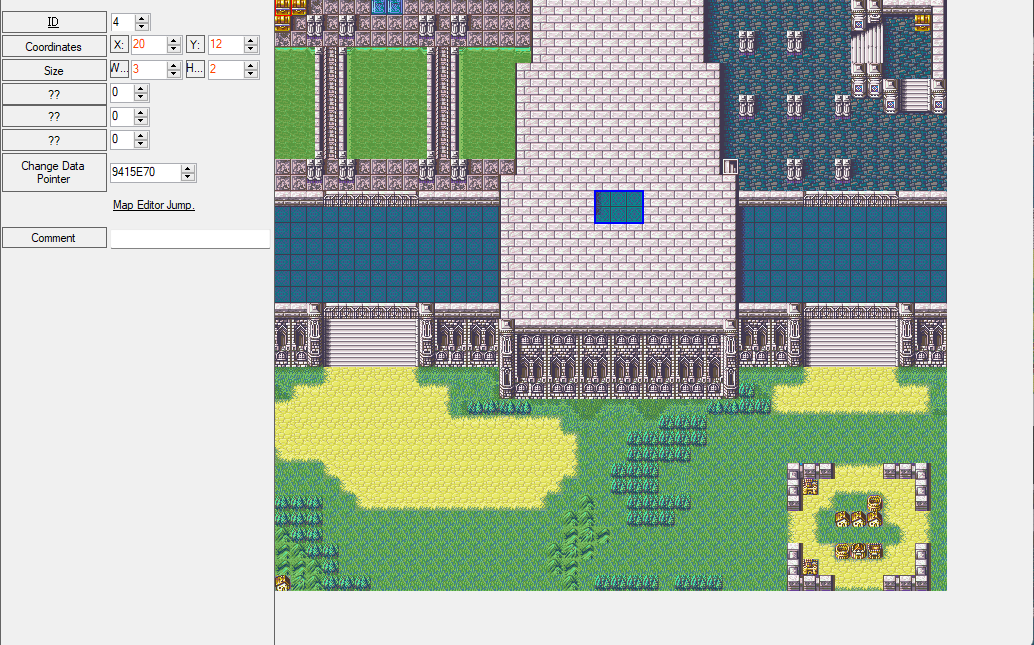
Task: Click the Size label button
Action: 54,71
